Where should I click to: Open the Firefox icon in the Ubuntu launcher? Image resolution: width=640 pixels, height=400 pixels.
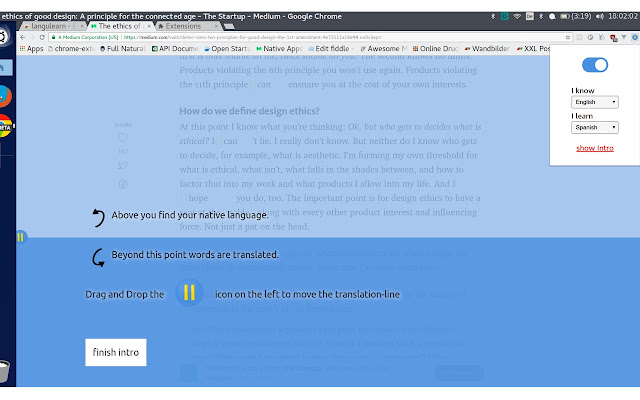5,96
